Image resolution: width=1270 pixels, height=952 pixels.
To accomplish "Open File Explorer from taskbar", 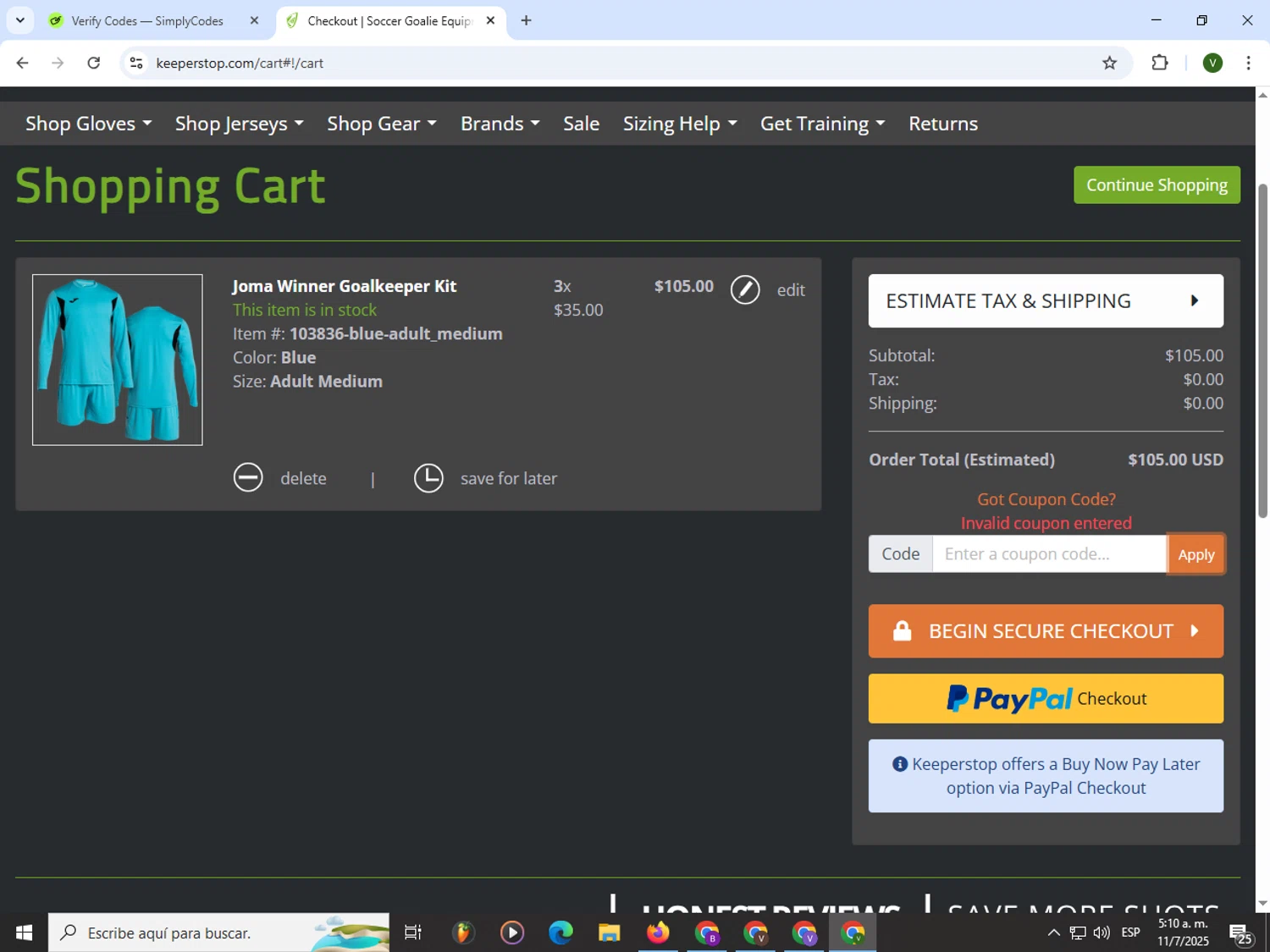I will (609, 933).
